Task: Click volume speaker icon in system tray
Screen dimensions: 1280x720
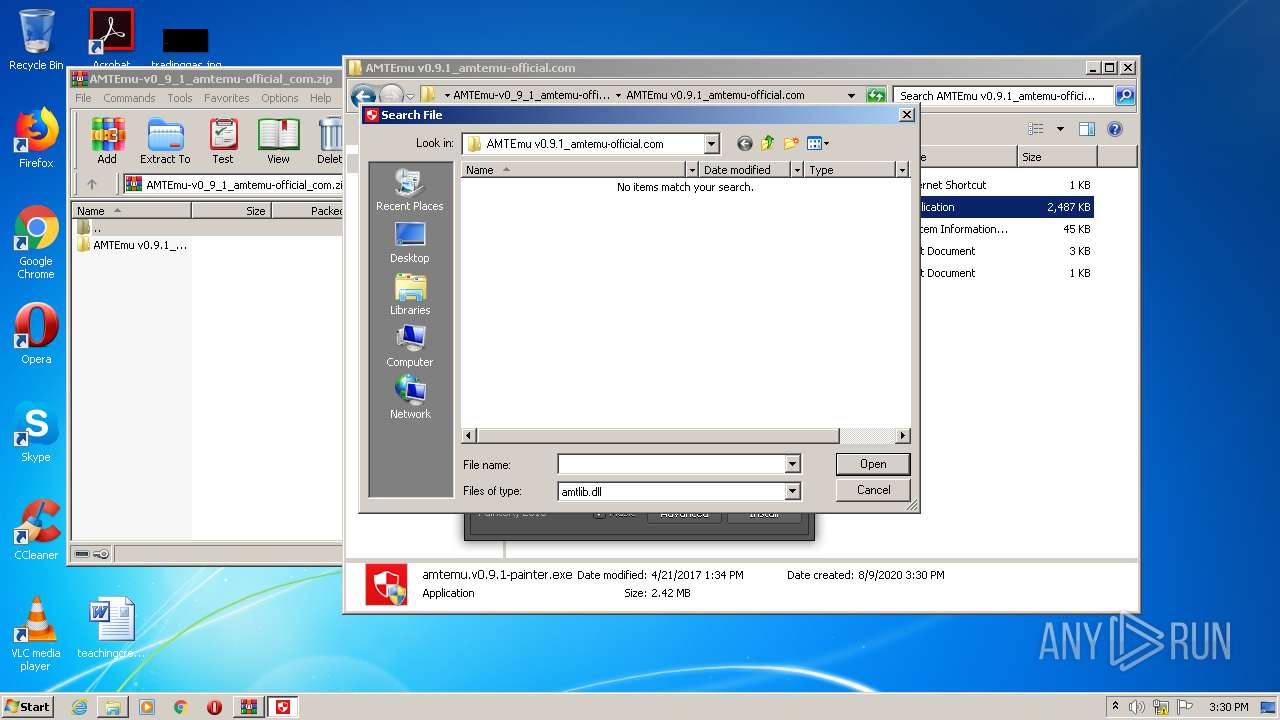Action: tap(1137, 707)
